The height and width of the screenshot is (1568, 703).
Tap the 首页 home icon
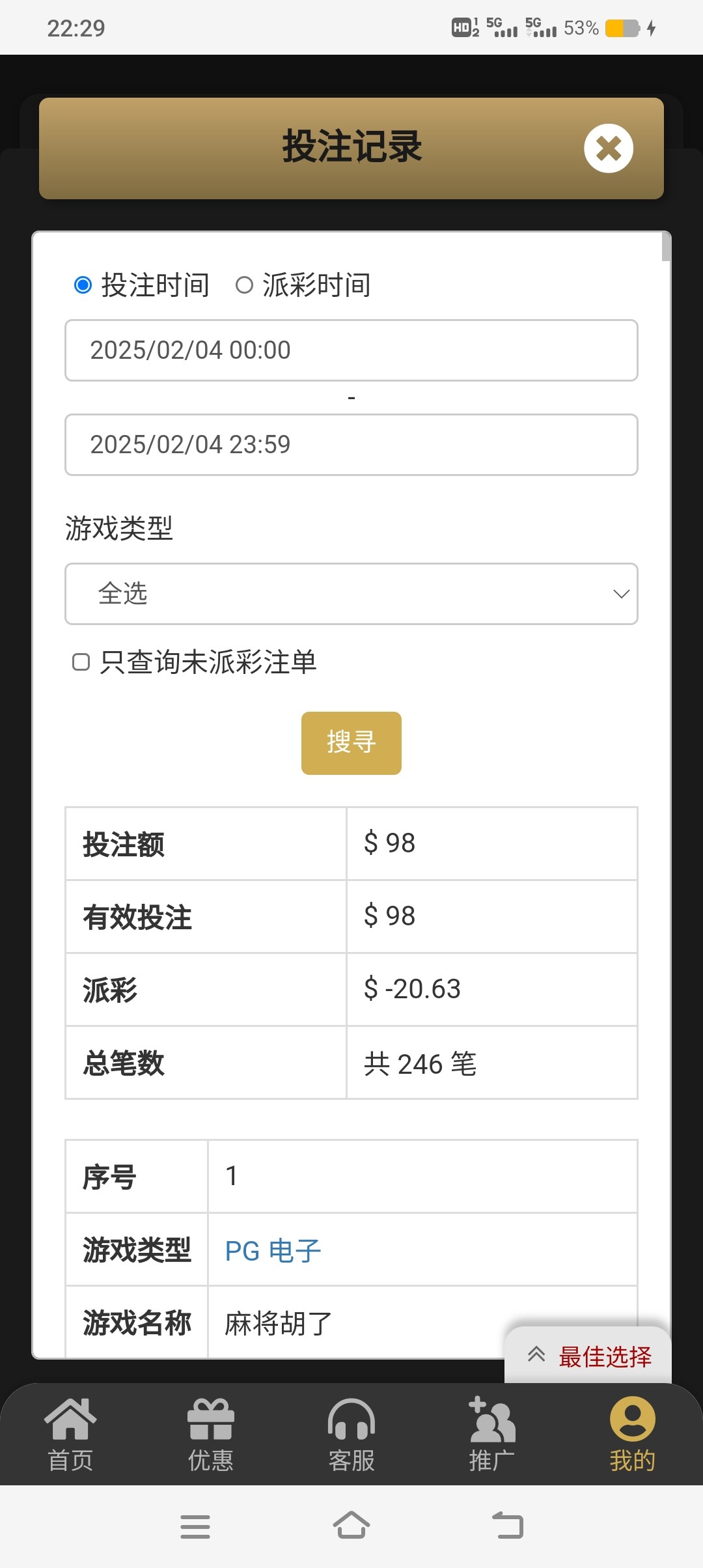tap(70, 1421)
